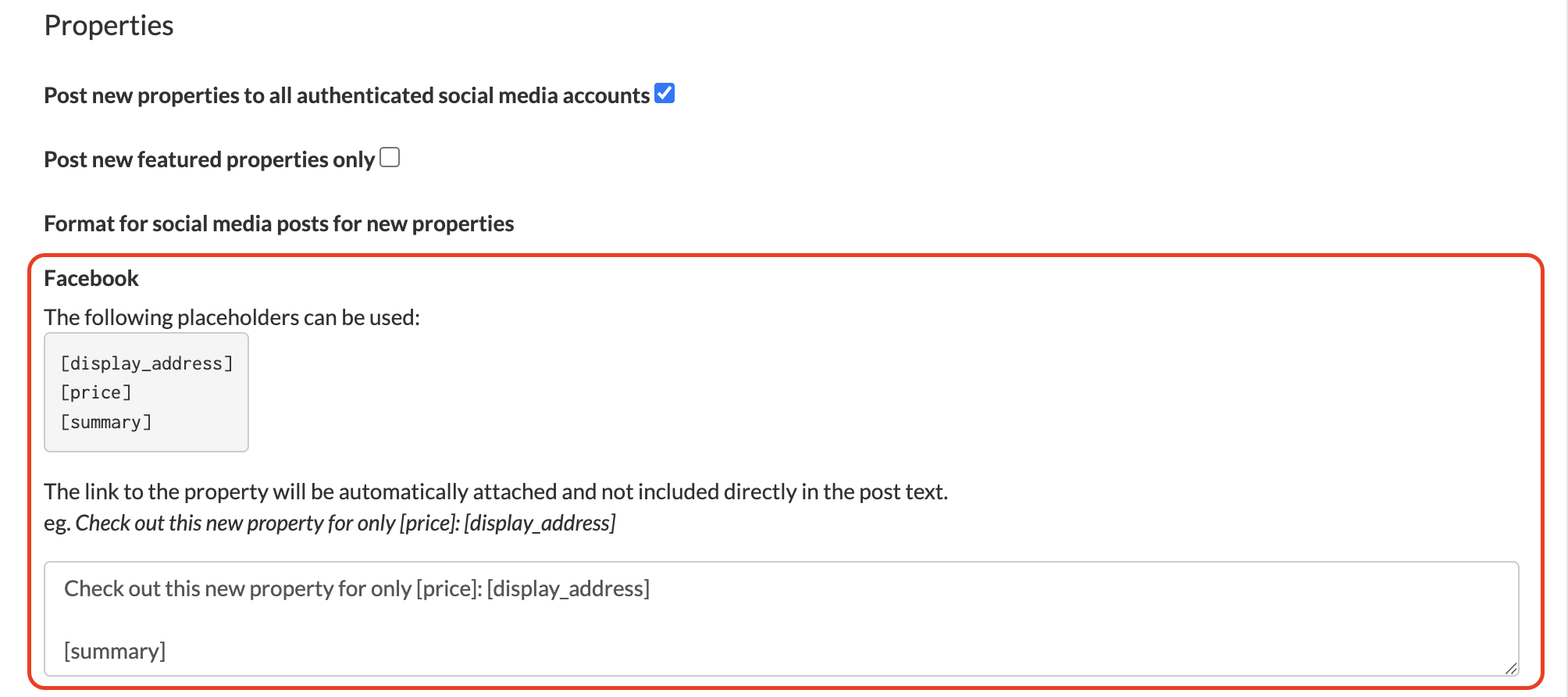Image resolution: width=1568 pixels, height=697 pixels.
Task: Click the Properties section heading
Action: (x=109, y=26)
